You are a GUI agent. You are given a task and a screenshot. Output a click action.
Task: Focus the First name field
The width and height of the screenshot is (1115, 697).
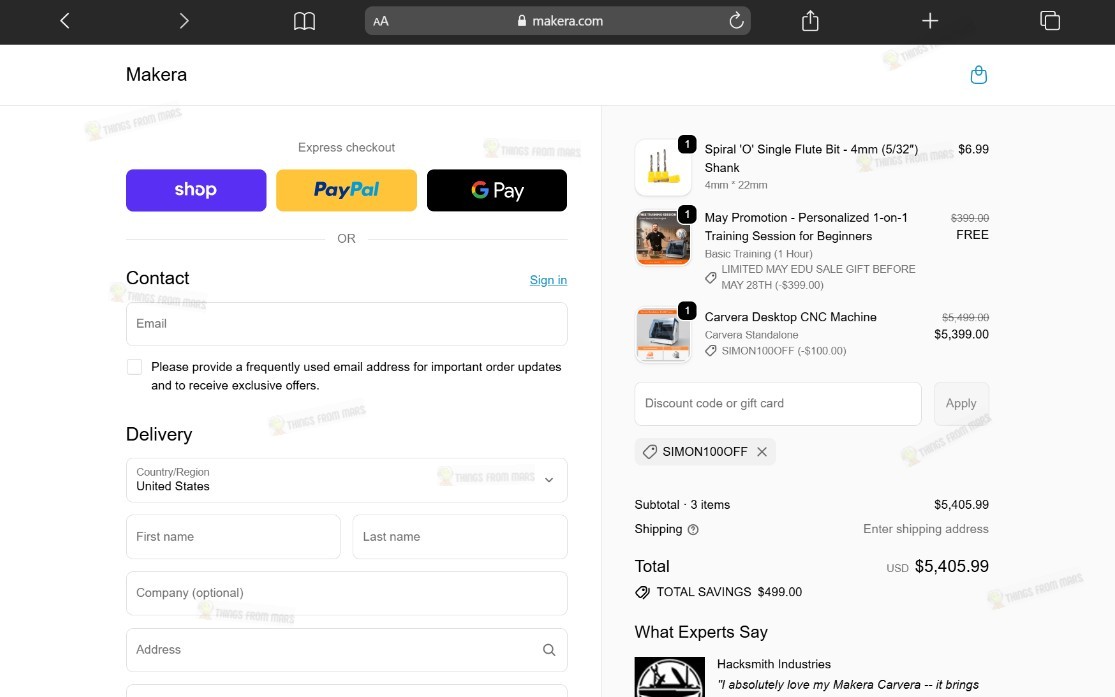tap(233, 536)
